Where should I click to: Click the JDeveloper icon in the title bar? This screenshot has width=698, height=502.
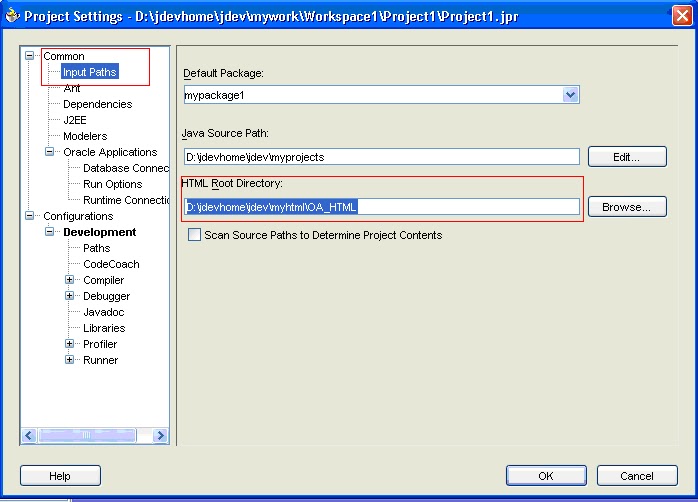click(x=12, y=16)
